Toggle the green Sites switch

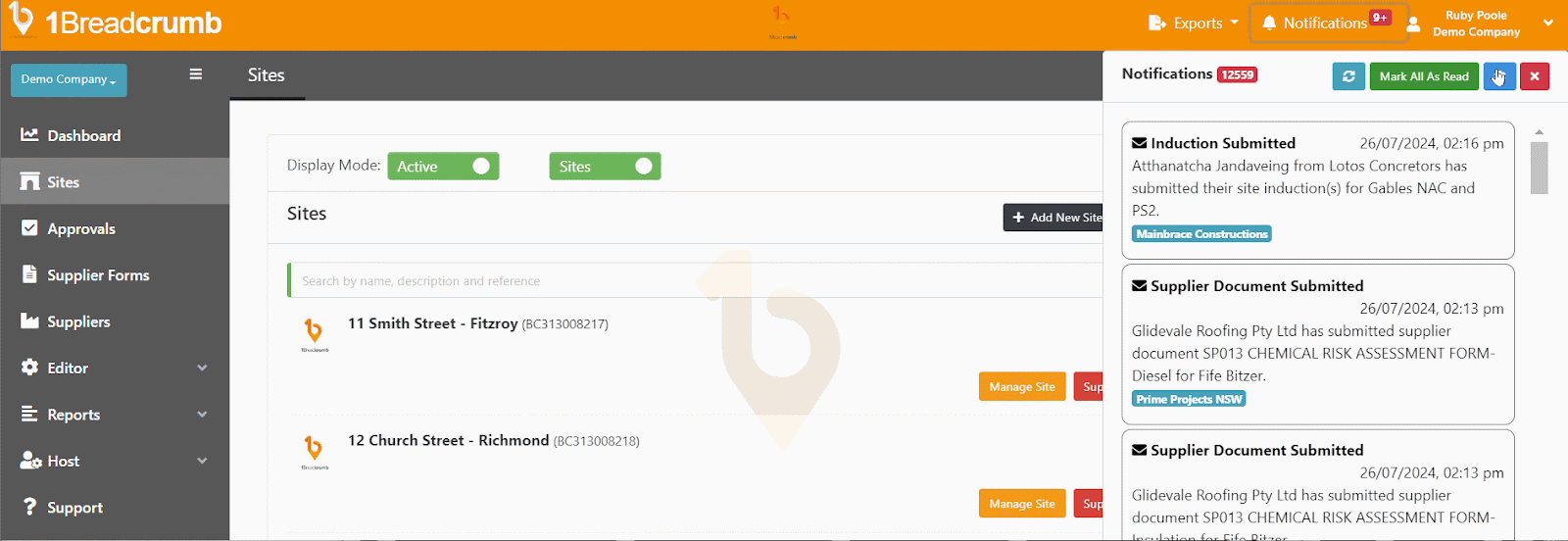pos(605,167)
